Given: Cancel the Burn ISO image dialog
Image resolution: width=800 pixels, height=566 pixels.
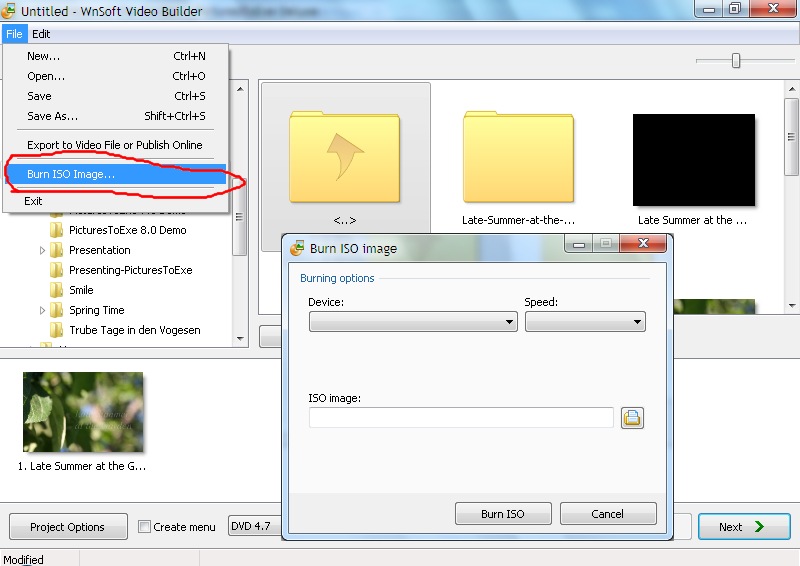Looking at the screenshot, I should pyautogui.click(x=607, y=514).
